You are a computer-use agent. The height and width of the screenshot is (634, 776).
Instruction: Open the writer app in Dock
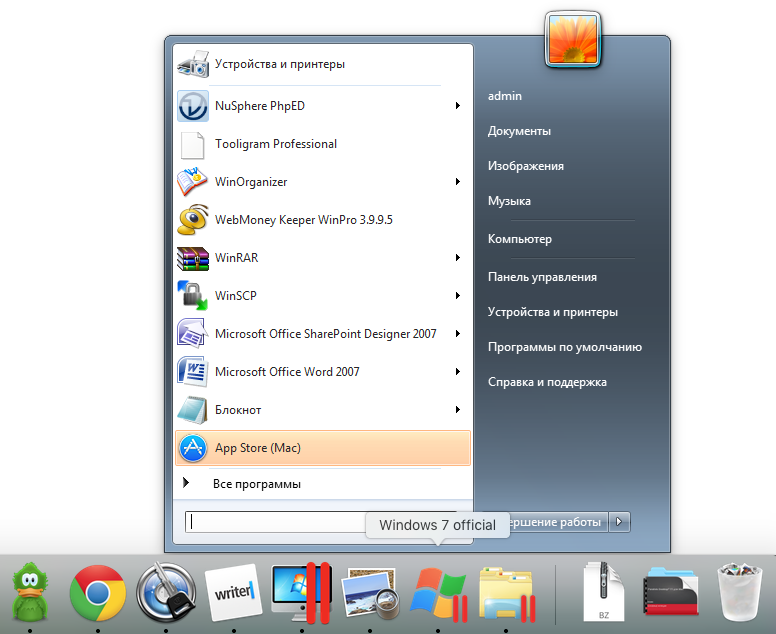[234, 592]
